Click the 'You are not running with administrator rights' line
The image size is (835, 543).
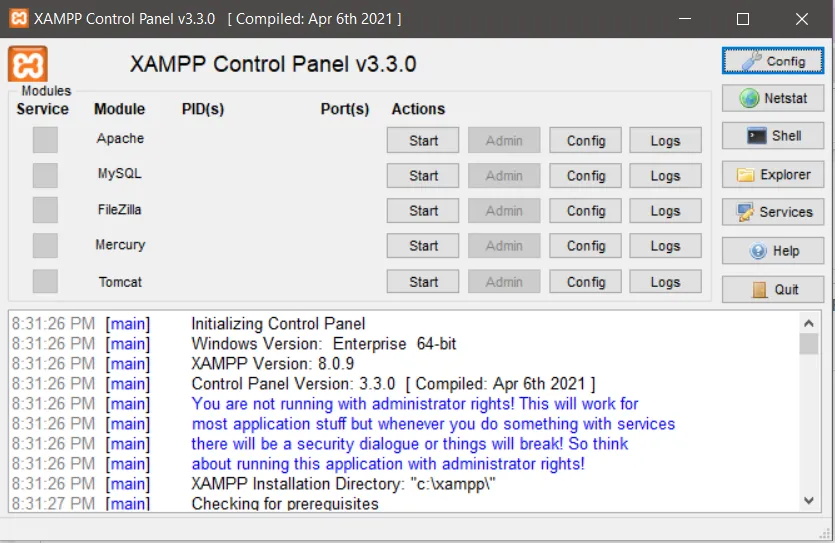point(415,404)
